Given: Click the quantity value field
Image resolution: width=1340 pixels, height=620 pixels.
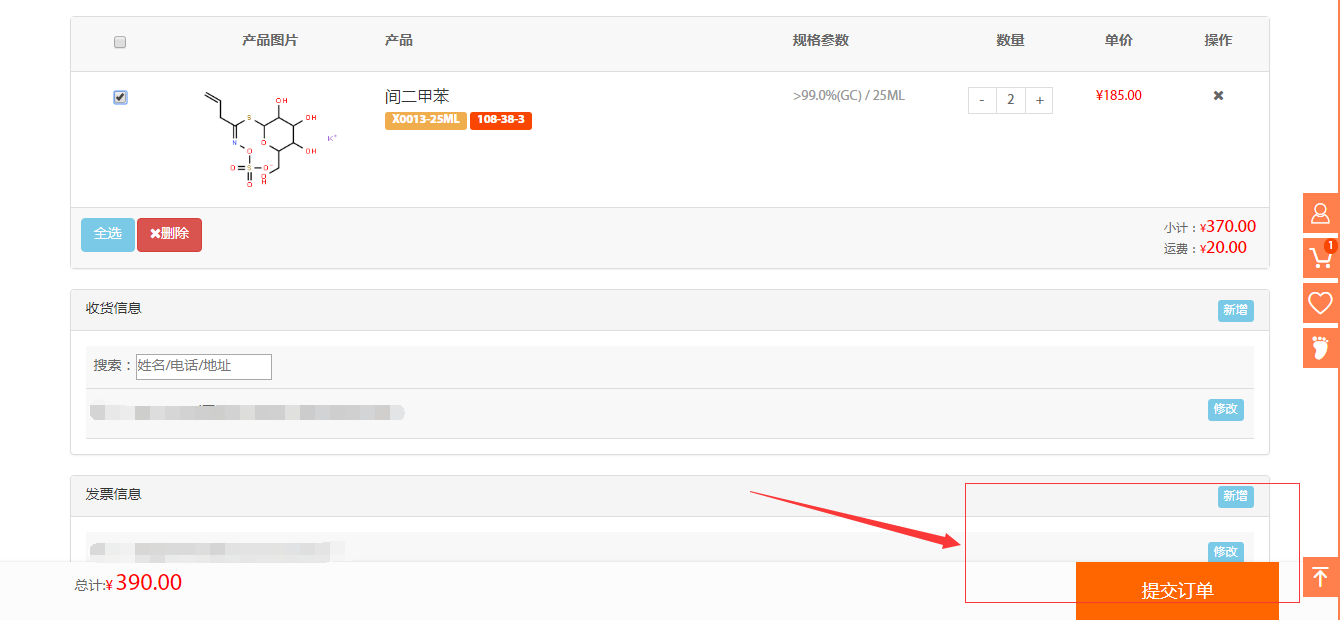Looking at the screenshot, I should (1011, 100).
